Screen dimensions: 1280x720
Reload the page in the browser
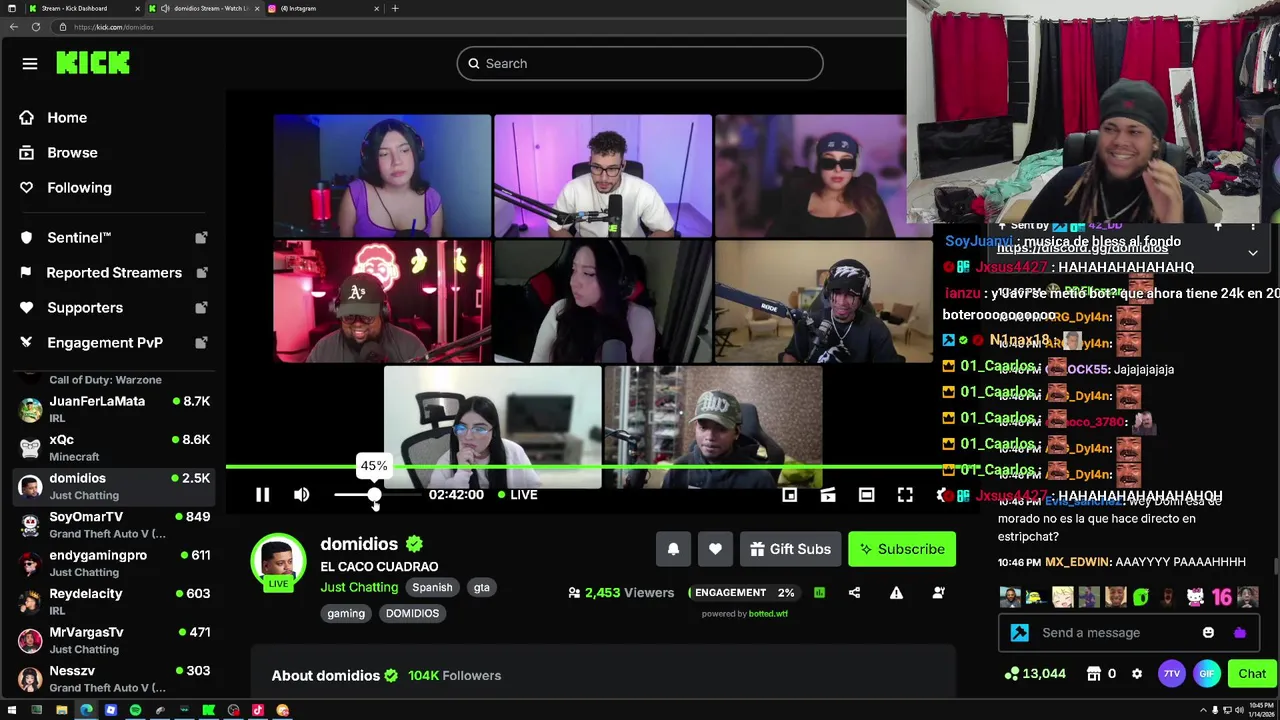pyautogui.click(x=35, y=27)
